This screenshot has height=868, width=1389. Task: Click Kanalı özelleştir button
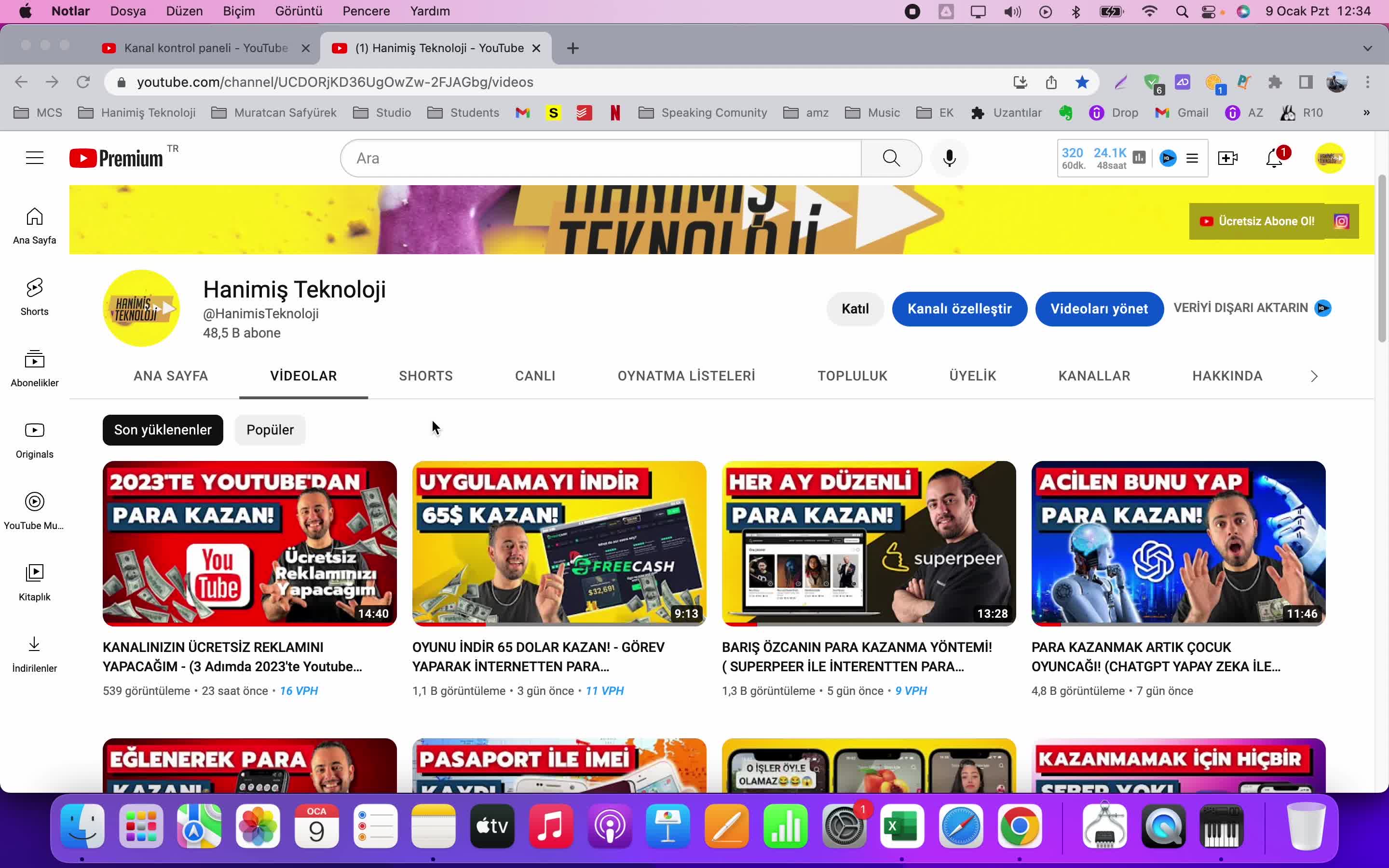tap(960, 309)
